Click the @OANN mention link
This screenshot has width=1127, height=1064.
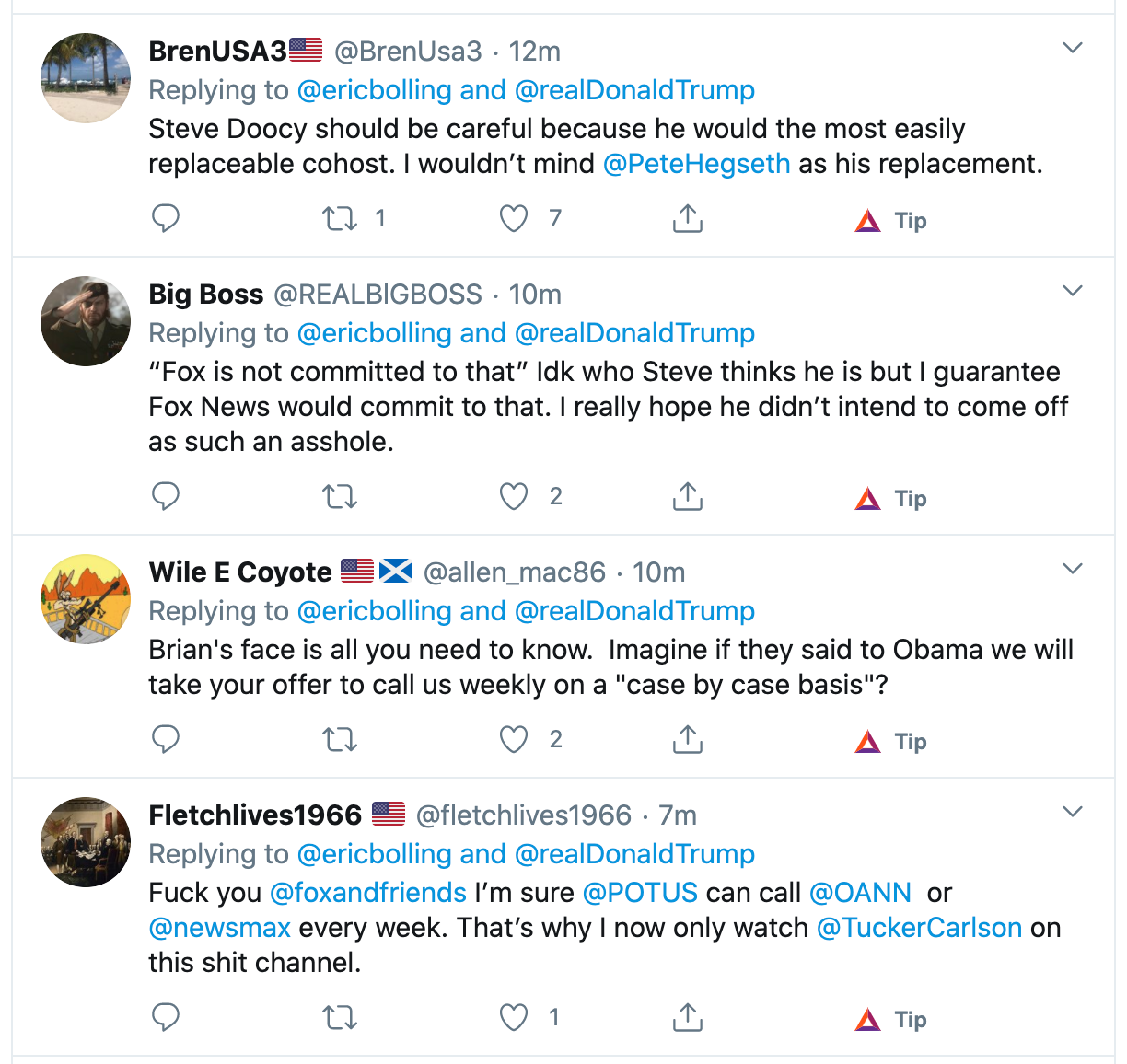tap(860, 893)
